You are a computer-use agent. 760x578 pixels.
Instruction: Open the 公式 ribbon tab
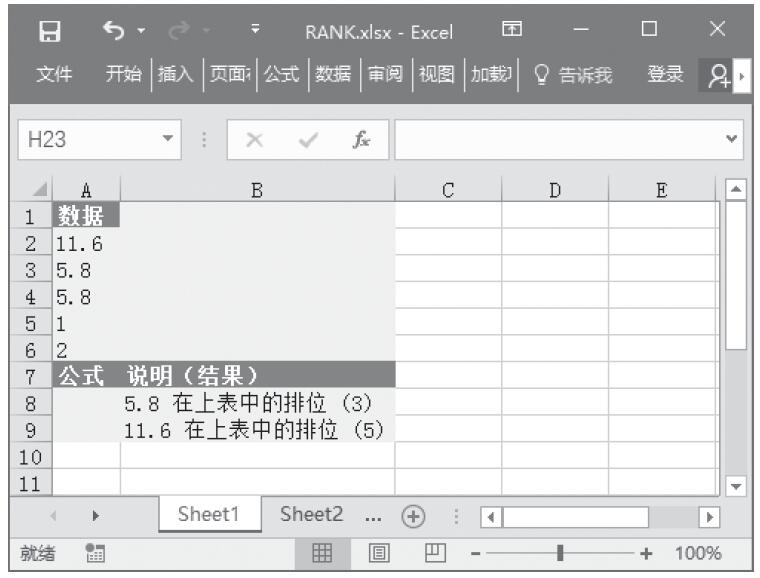285,75
